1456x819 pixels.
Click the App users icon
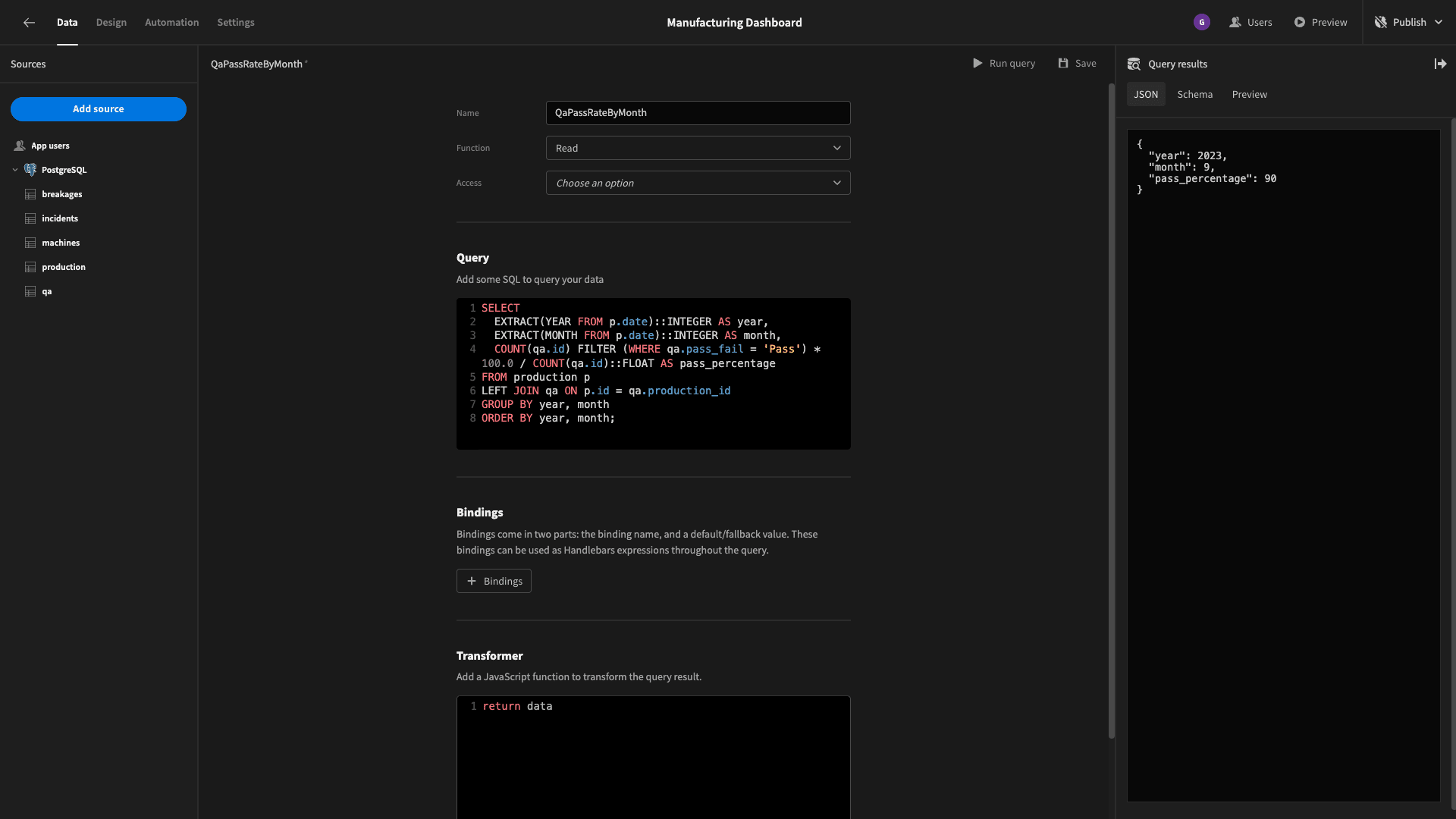pos(20,146)
